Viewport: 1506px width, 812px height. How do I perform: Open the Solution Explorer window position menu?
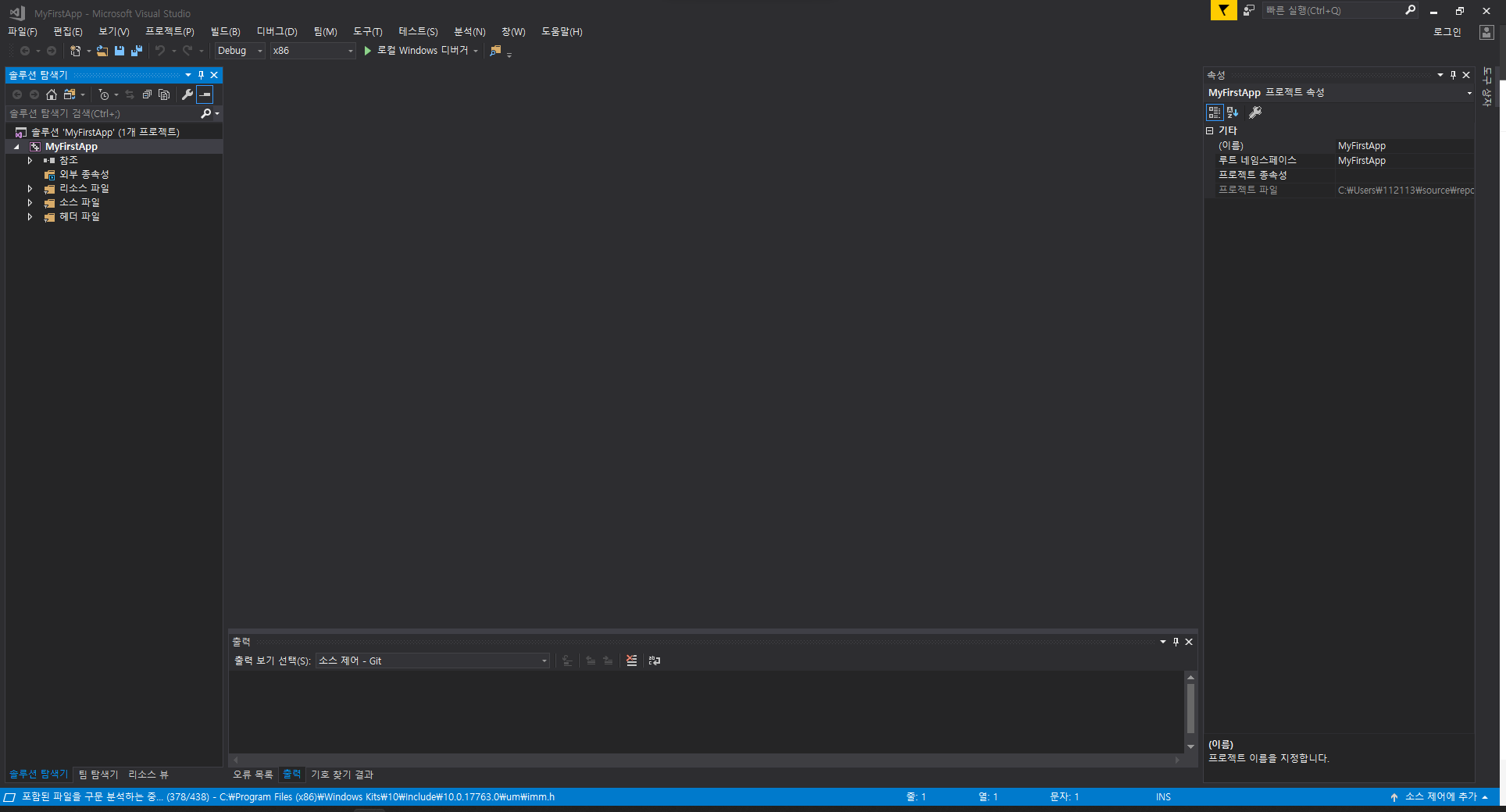point(188,75)
